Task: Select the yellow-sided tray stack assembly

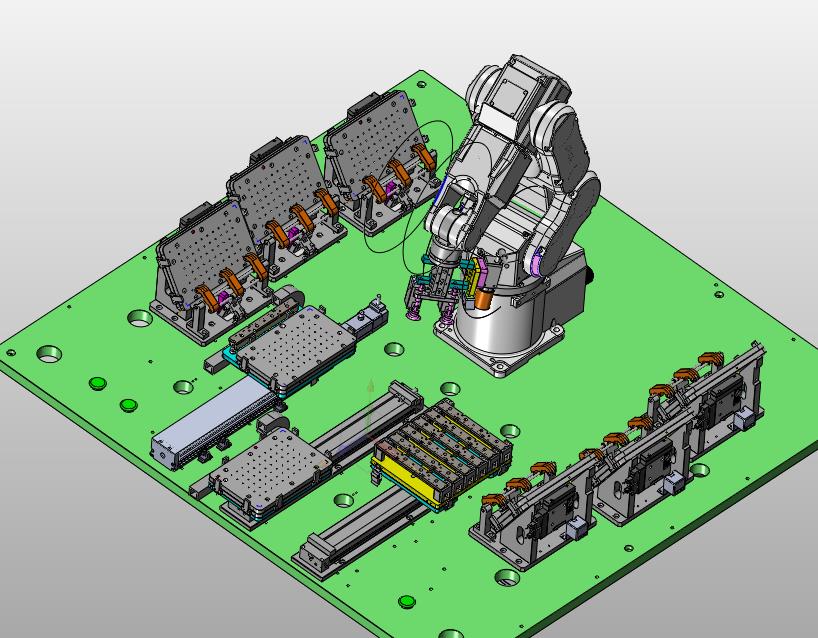Action: pyautogui.click(x=438, y=455)
